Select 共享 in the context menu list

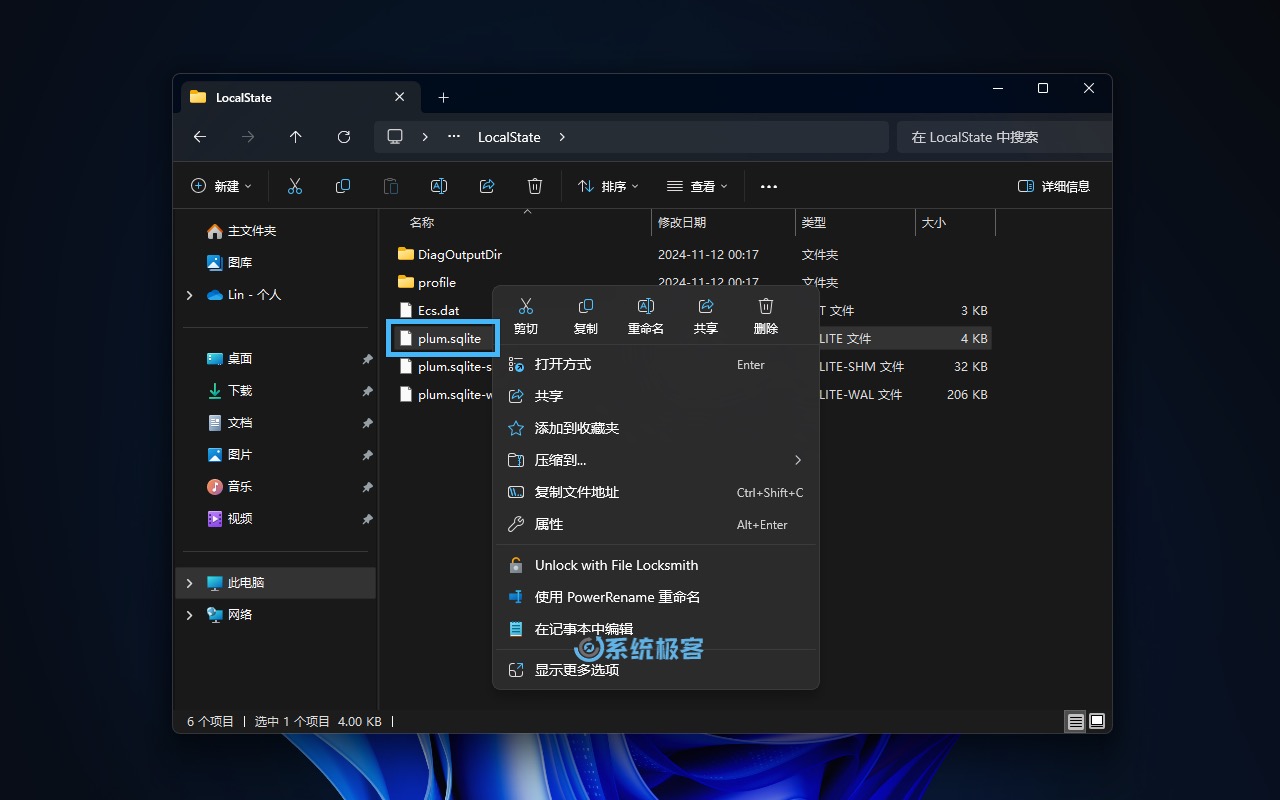(x=656, y=396)
